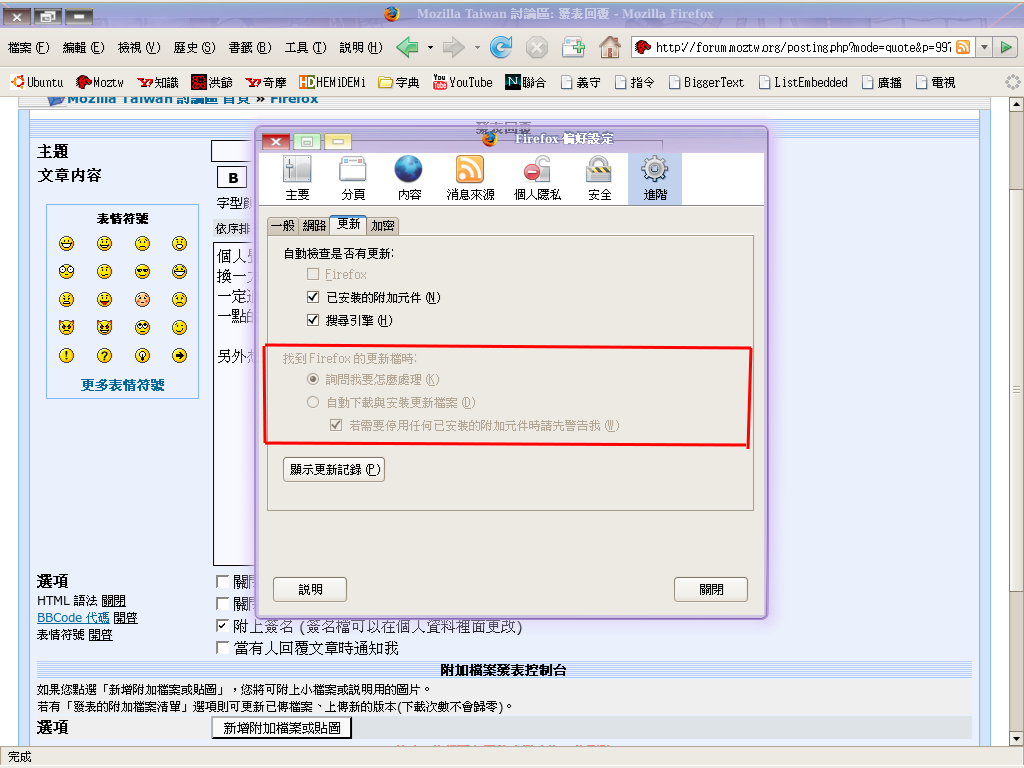The height and width of the screenshot is (768, 1024).
Task: Select 詢問我要怎麼處理 radio option
Action: pyautogui.click(x=313, y=379)
